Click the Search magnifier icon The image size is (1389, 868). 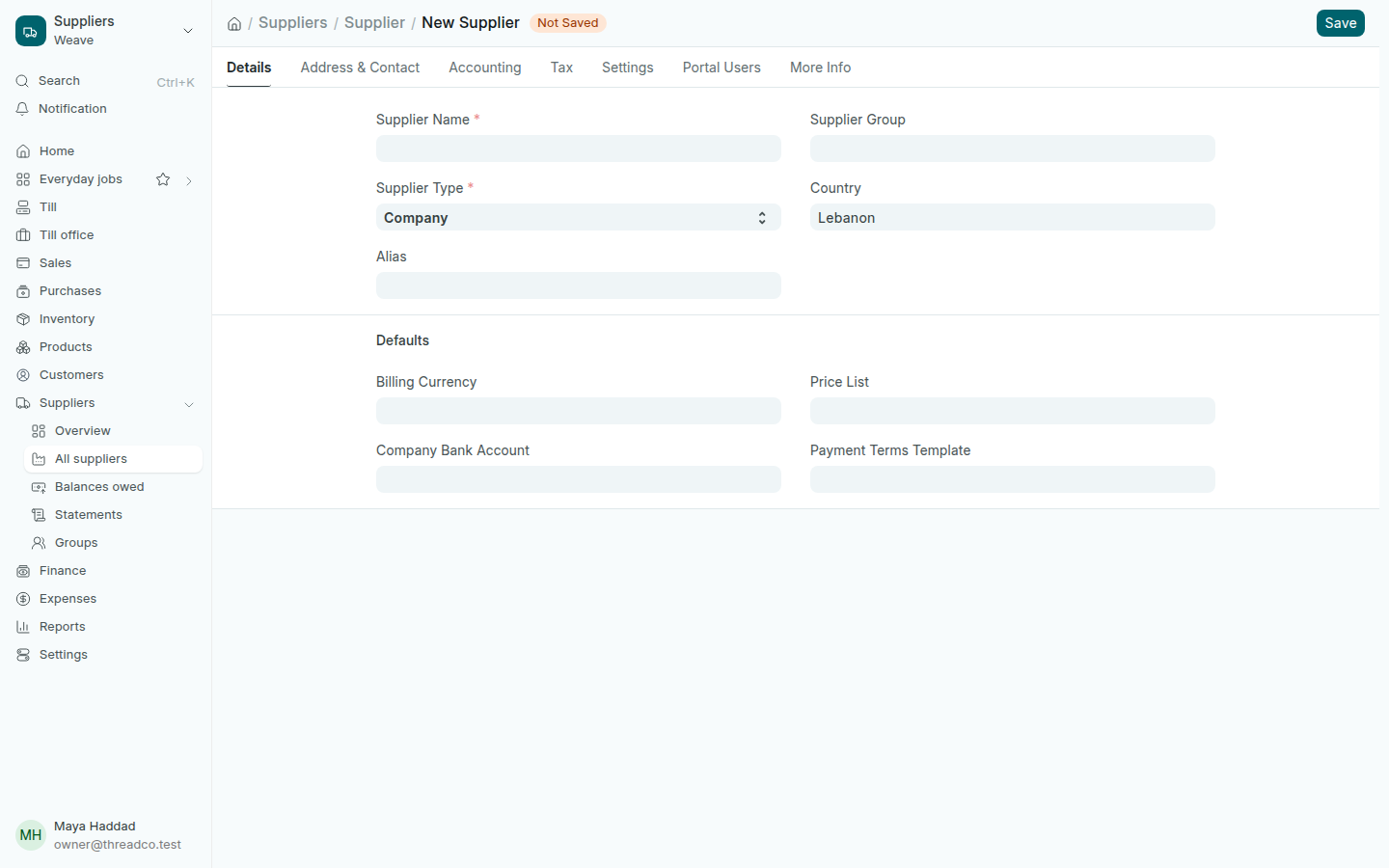pyautogui.click(x=22, y=81)
